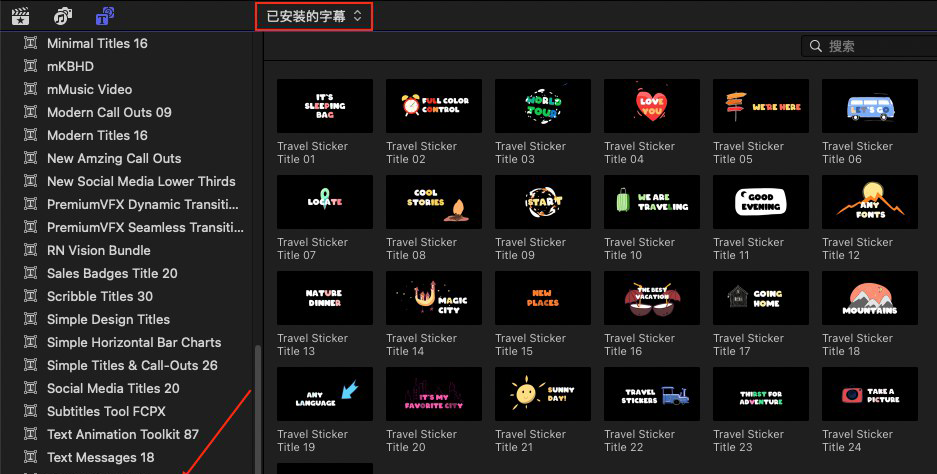Open Photos and Audio sidebar

click(63, 16)
